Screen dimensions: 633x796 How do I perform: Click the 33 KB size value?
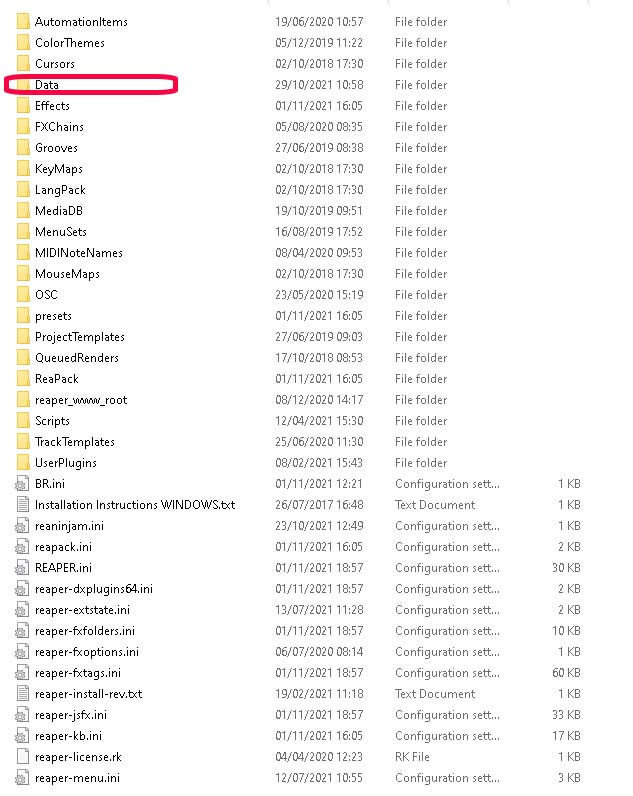tap(567, 715)
